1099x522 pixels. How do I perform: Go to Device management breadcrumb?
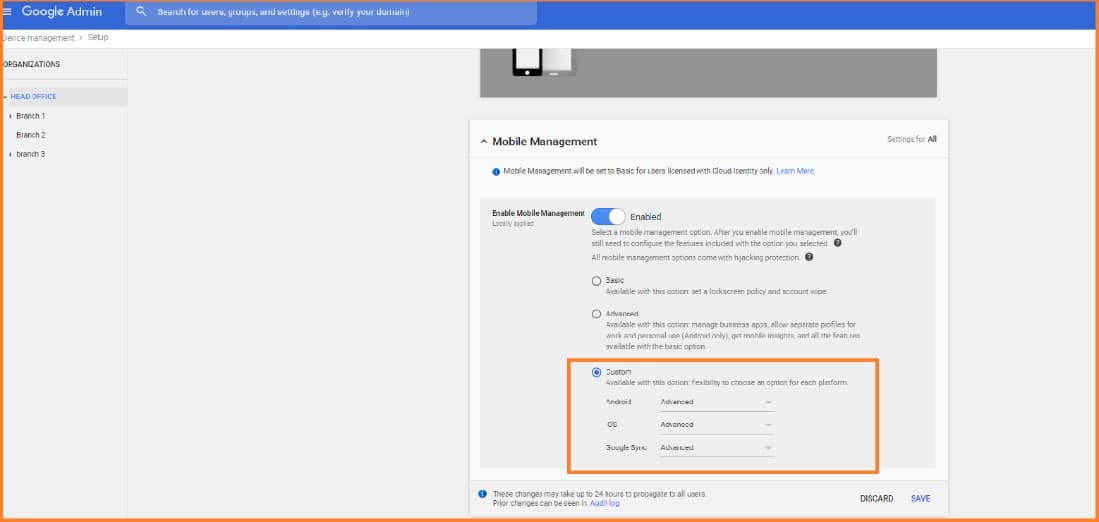point(38,38)
